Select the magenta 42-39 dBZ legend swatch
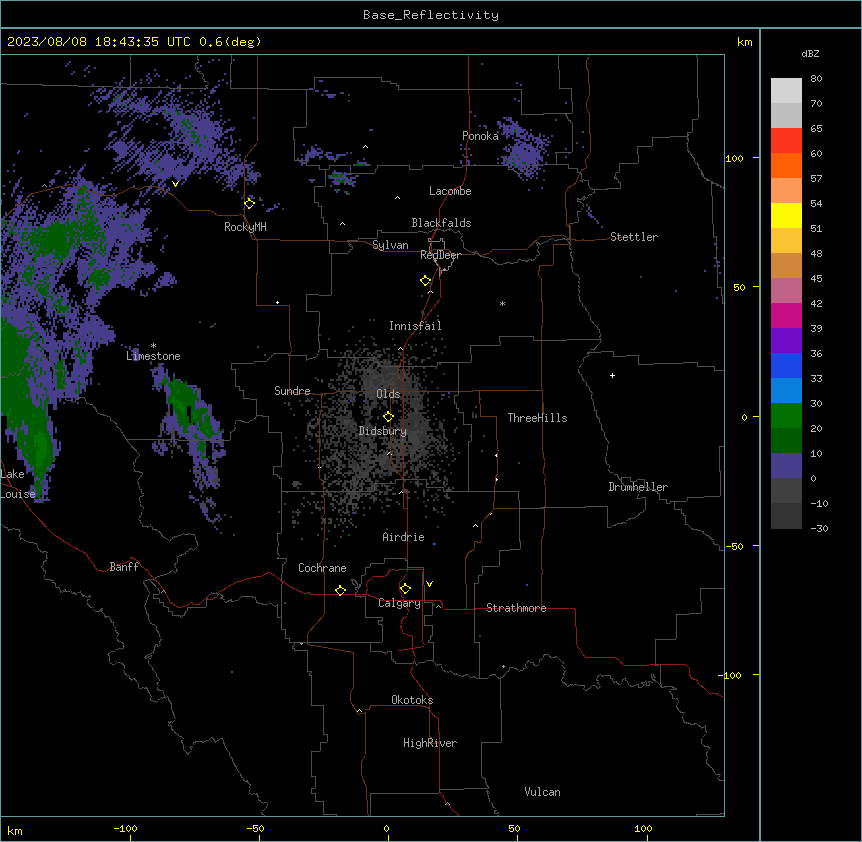Screen dimensions: 862x842 [x=786, y=315]
